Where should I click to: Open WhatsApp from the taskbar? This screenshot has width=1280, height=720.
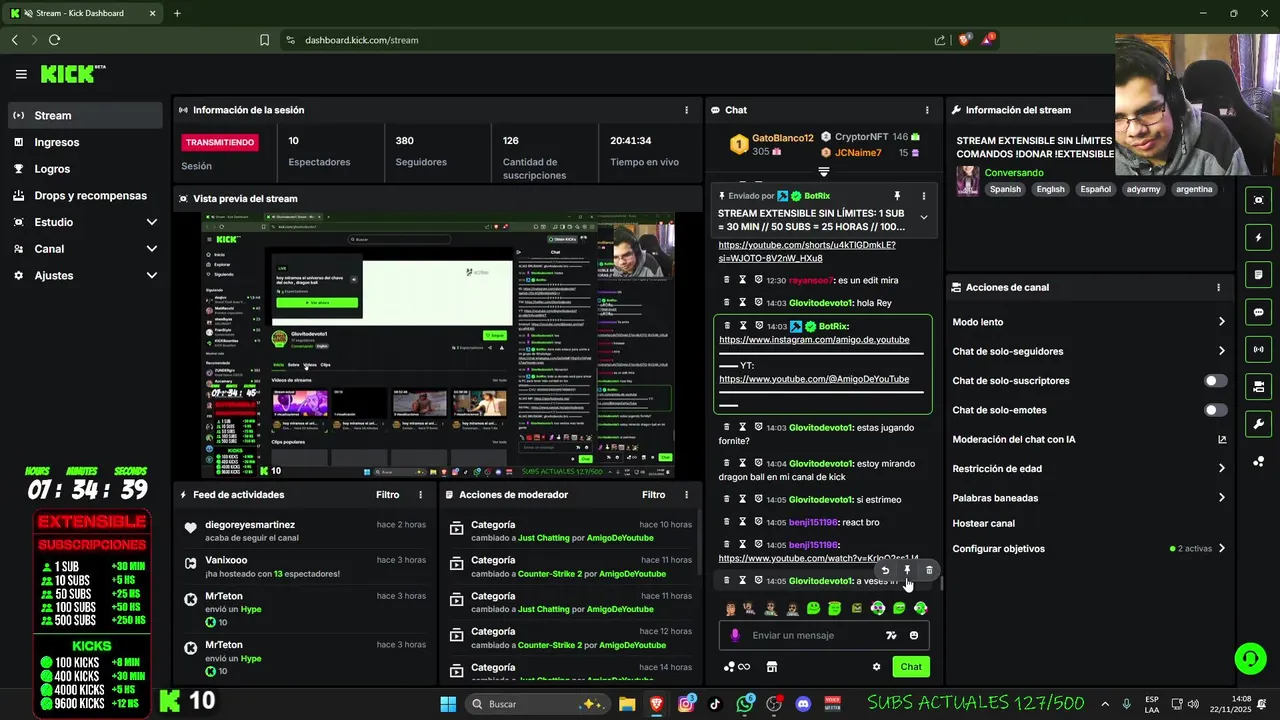pos(745,704)
